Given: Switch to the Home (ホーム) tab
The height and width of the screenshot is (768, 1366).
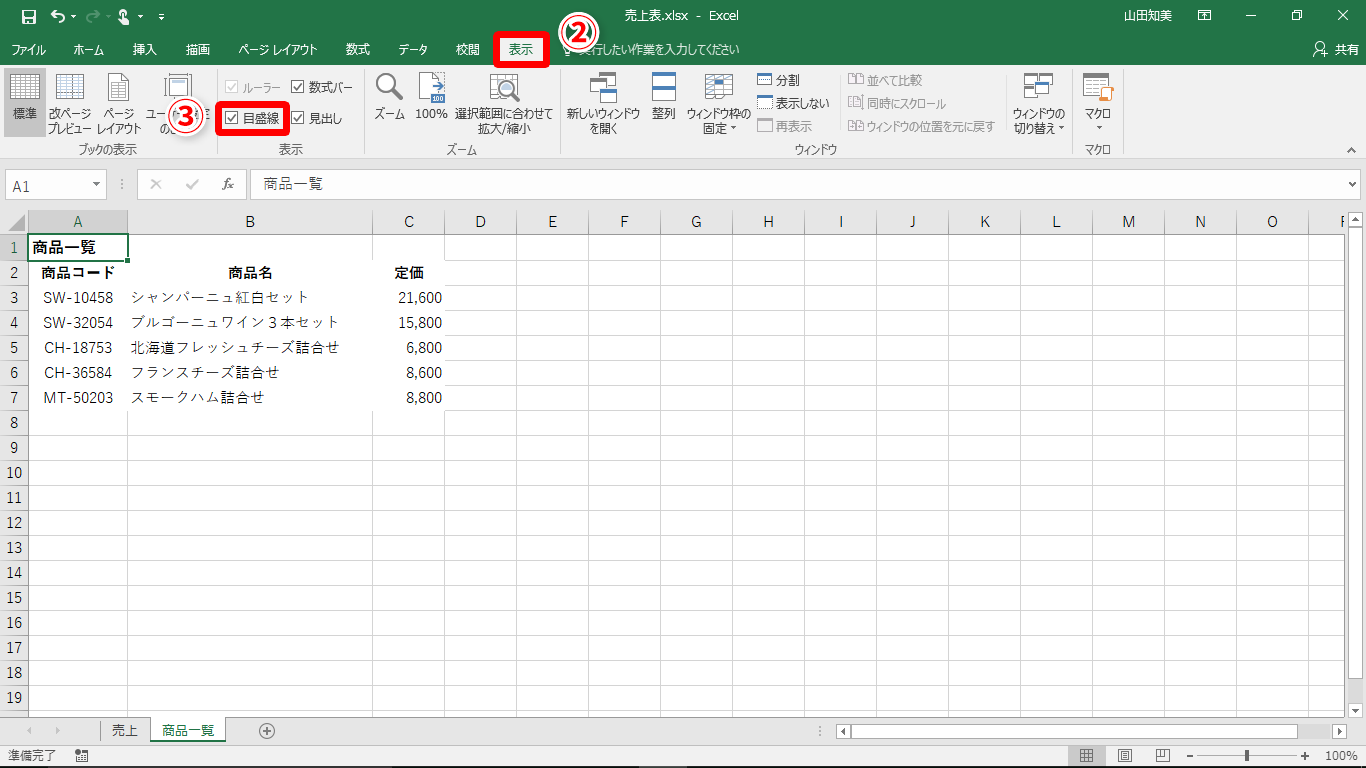Looking at the screenshot, I should pos(88,50).
